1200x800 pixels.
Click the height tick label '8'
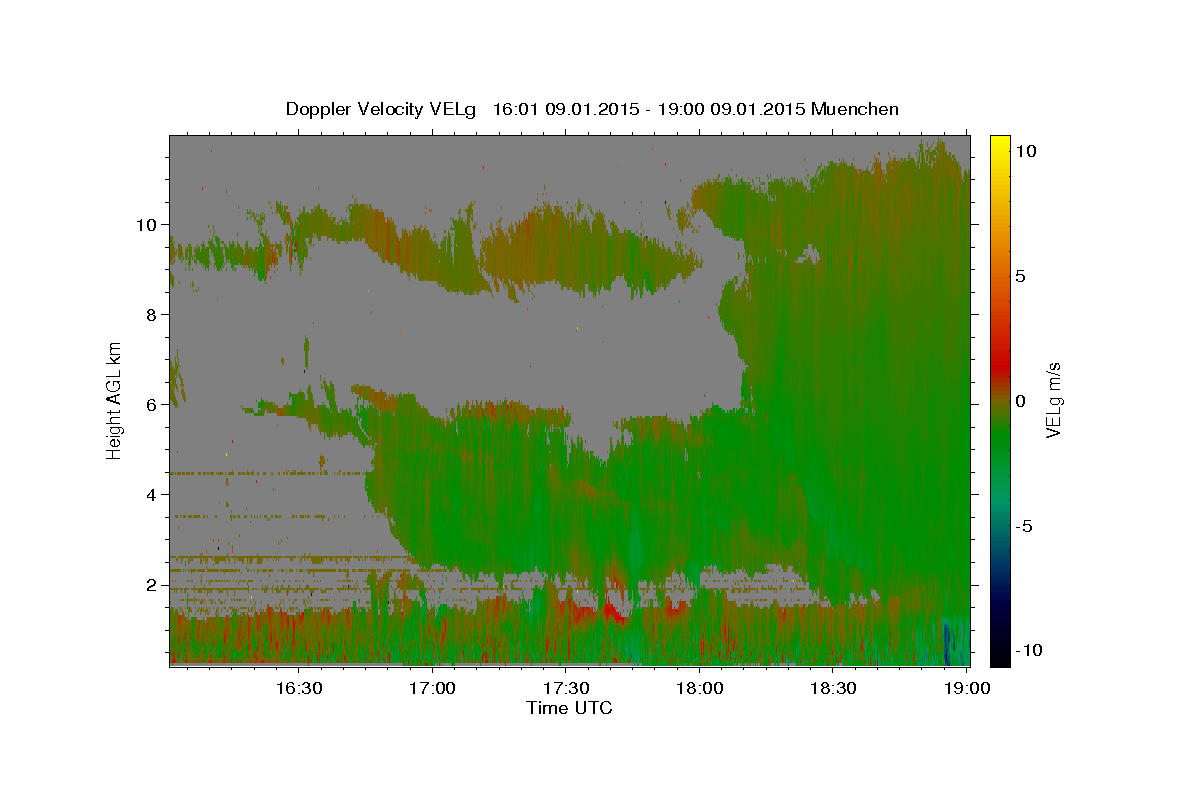(x=151, y=314)
